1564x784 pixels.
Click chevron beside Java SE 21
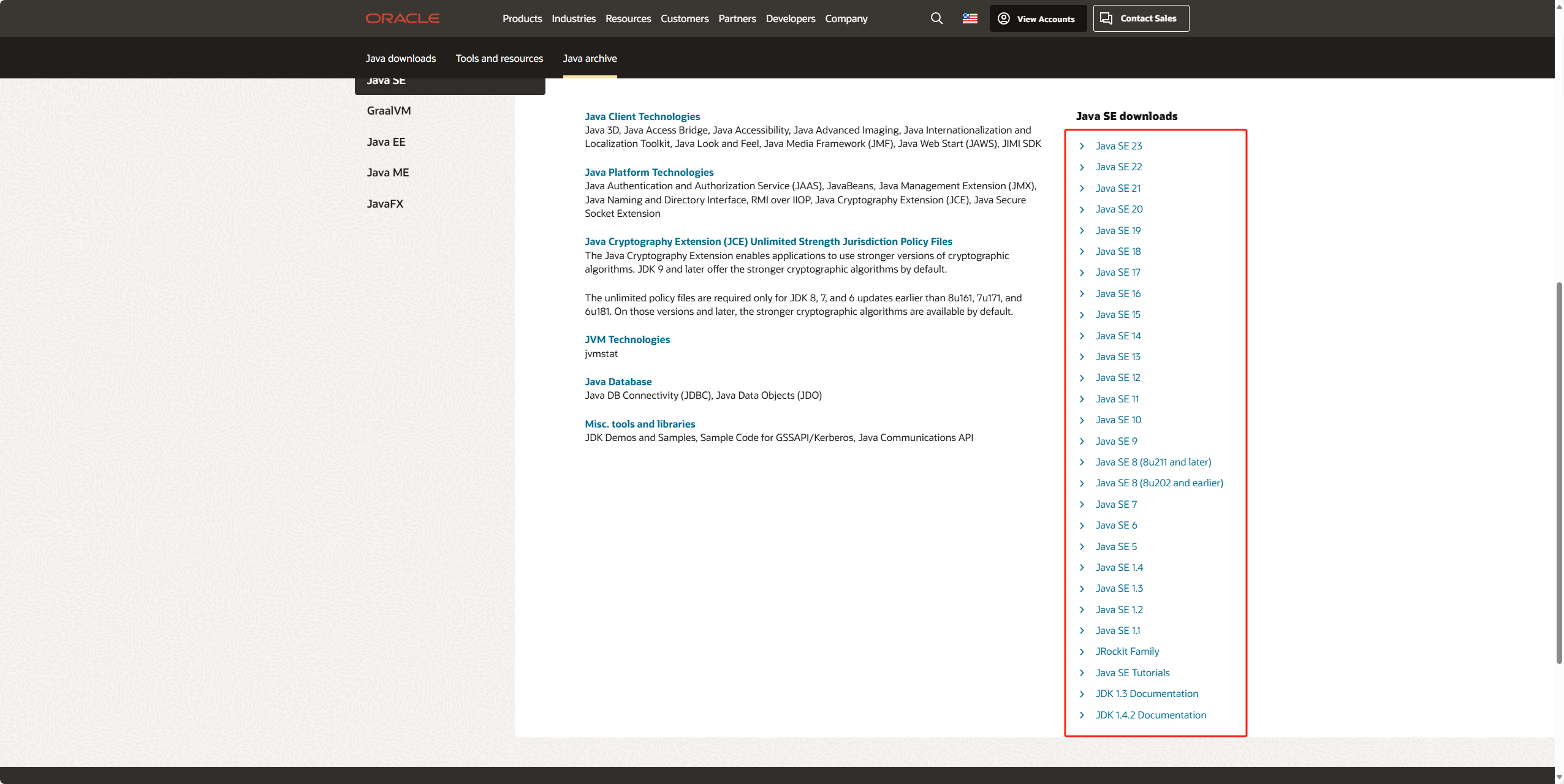1082,188
